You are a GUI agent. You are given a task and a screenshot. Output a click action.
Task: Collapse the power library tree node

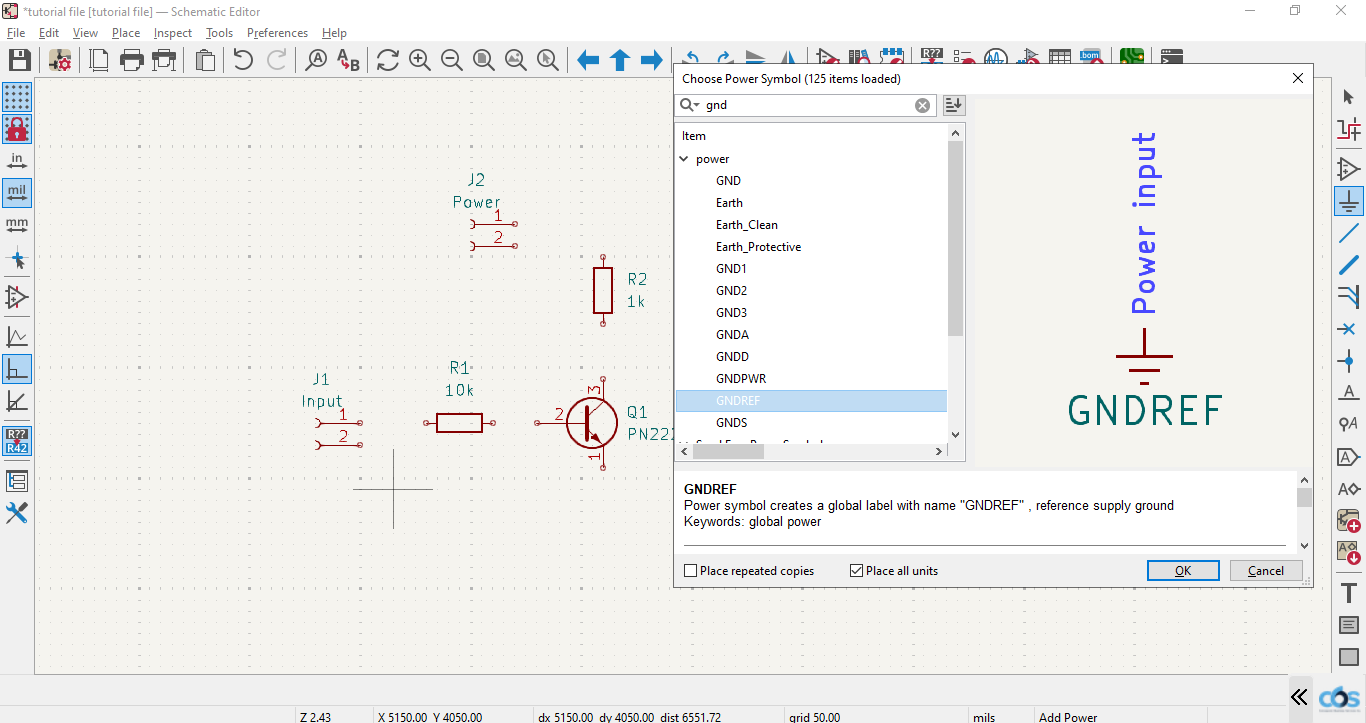point(684,159)
